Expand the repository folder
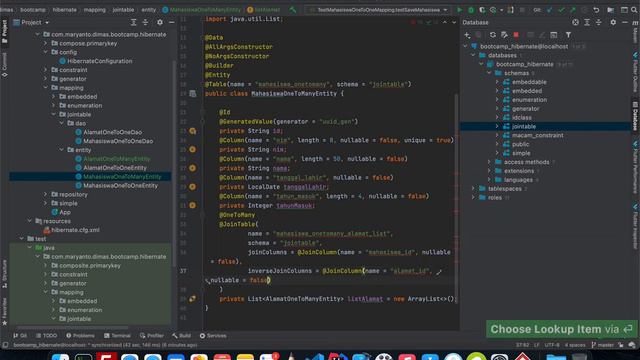This screenshot has height=360, width=640. (45, 195)
